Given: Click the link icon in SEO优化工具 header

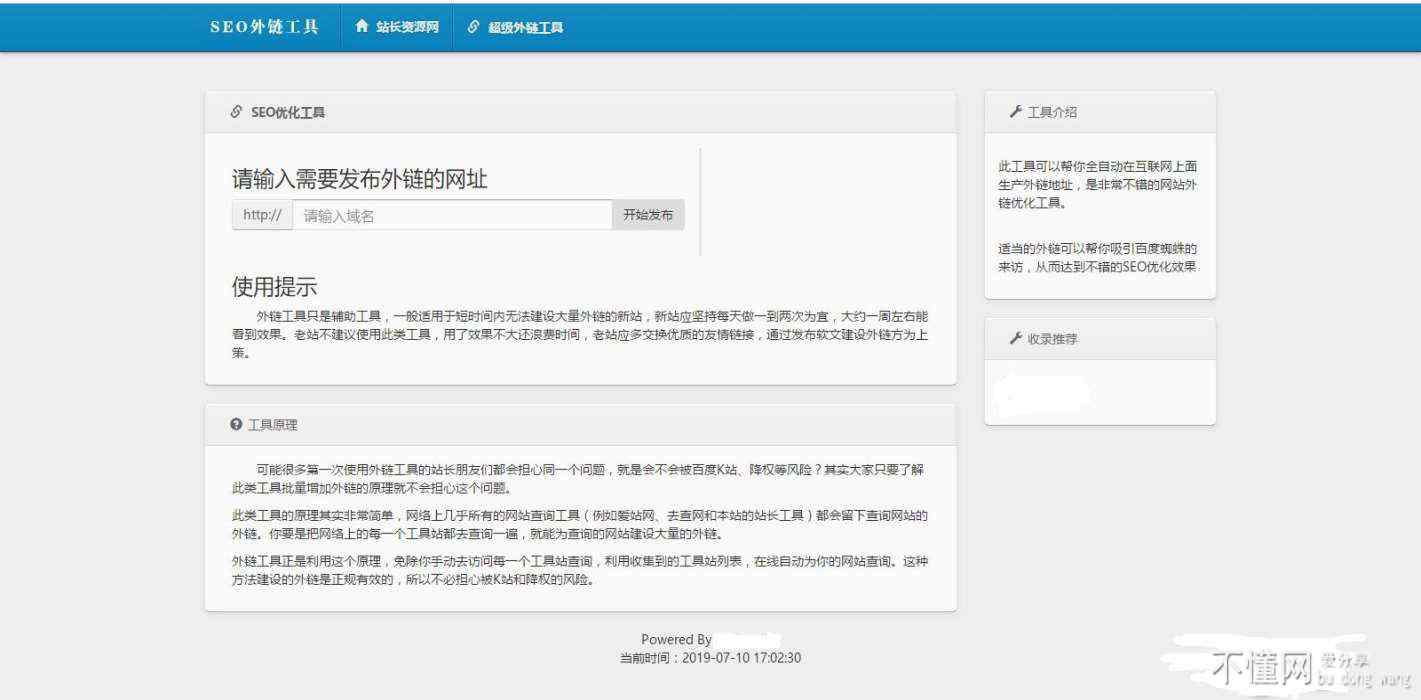Looking at the screenshot, I should click(236, 112).
